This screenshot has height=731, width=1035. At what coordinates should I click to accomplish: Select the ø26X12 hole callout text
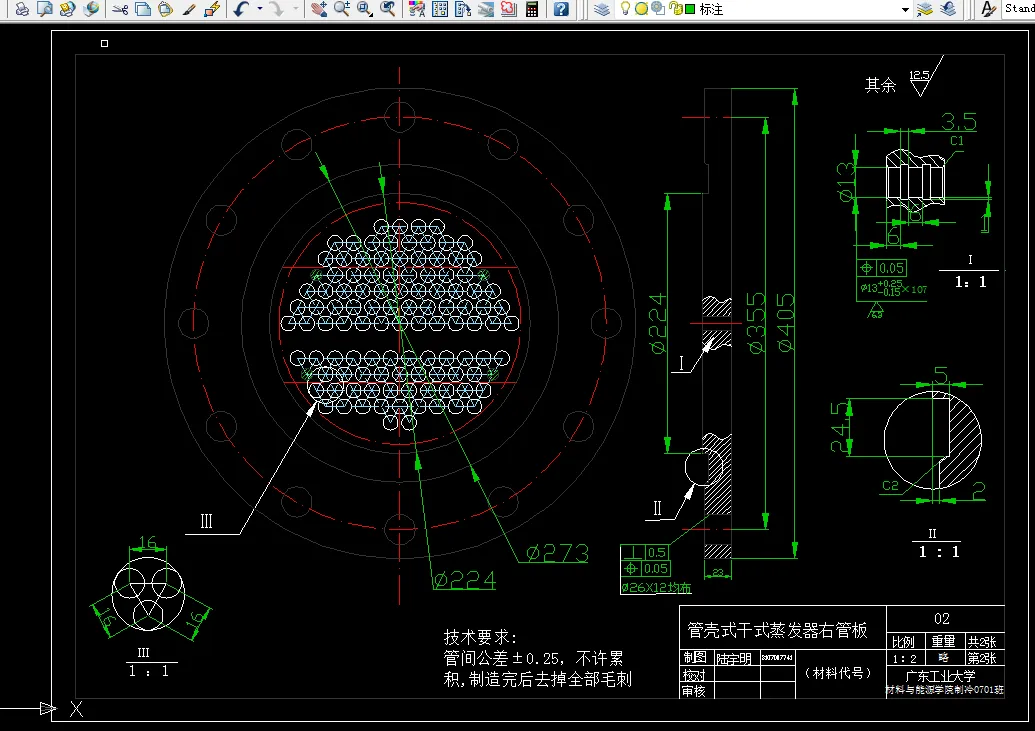[656, 587]
